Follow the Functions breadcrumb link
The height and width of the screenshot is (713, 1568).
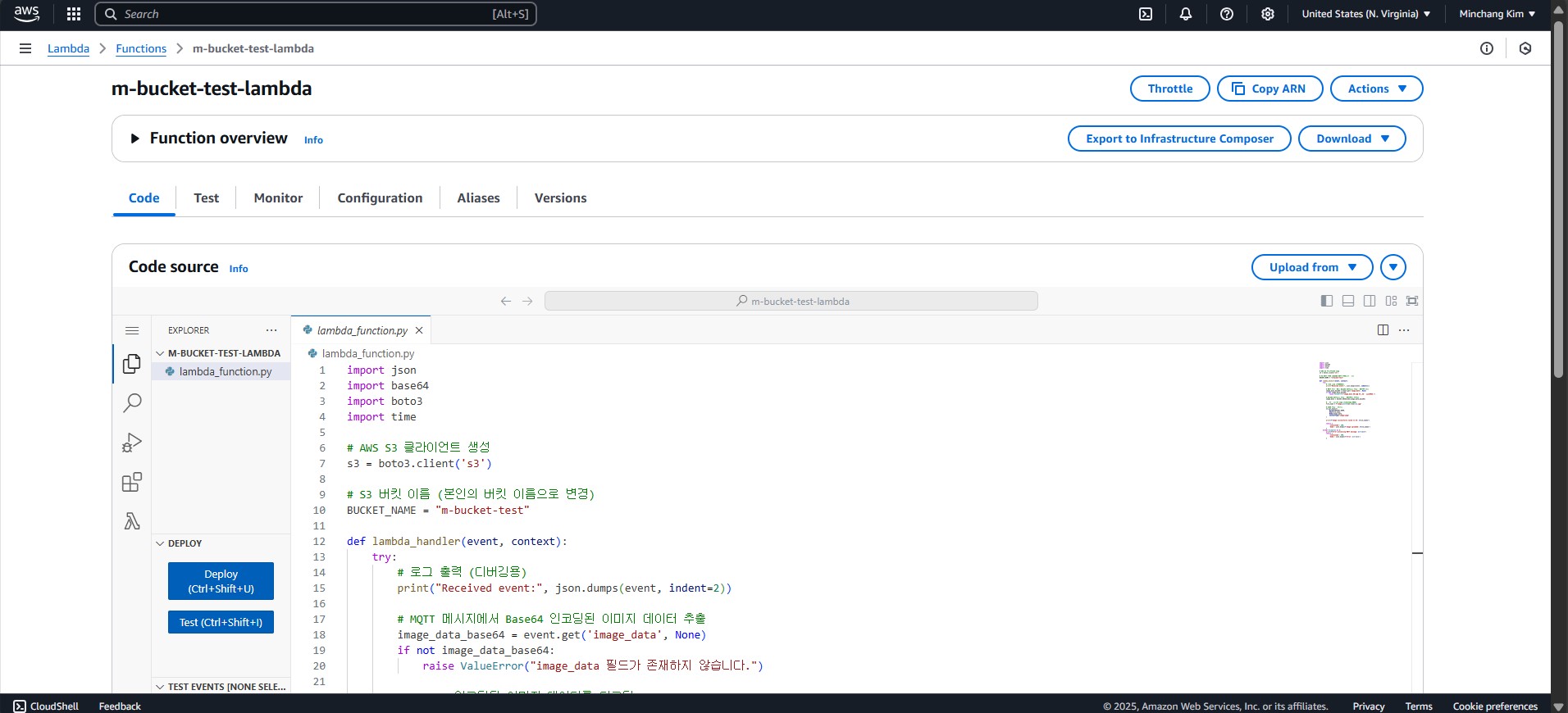point(141,48)
